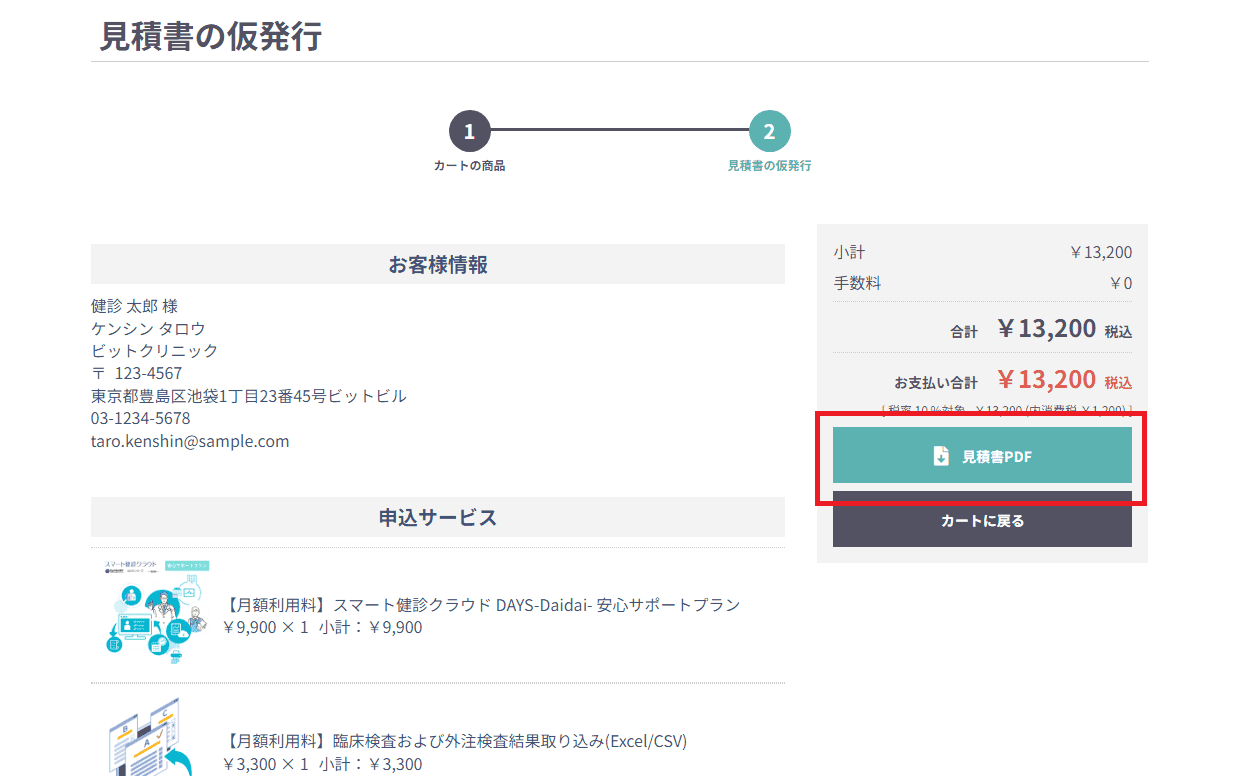This screenshot has height=776, width=1251.
Task: Select the step 1 circle in the progress bar
Action: 470,131
